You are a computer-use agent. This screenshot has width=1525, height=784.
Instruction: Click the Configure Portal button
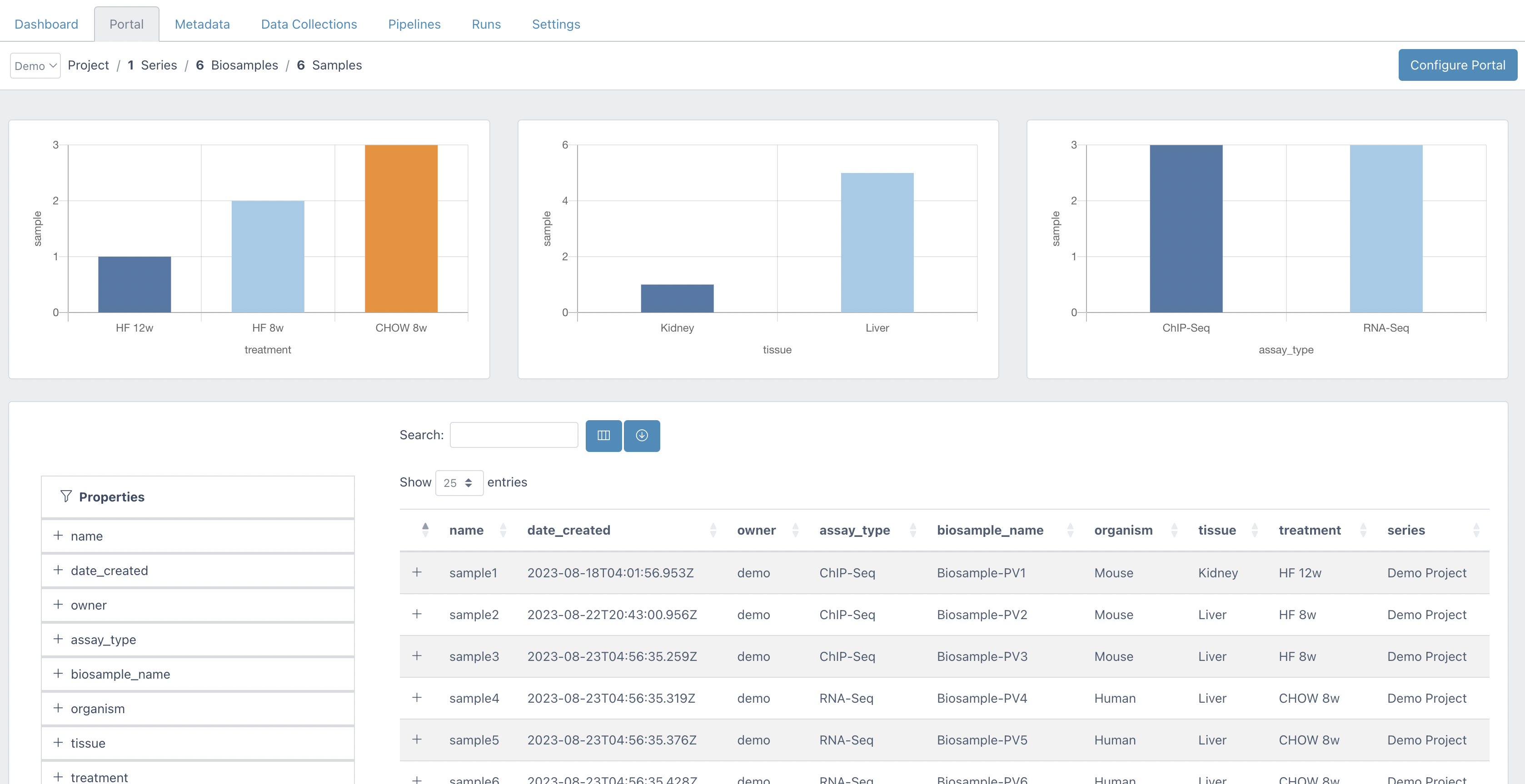(1457, 65)
